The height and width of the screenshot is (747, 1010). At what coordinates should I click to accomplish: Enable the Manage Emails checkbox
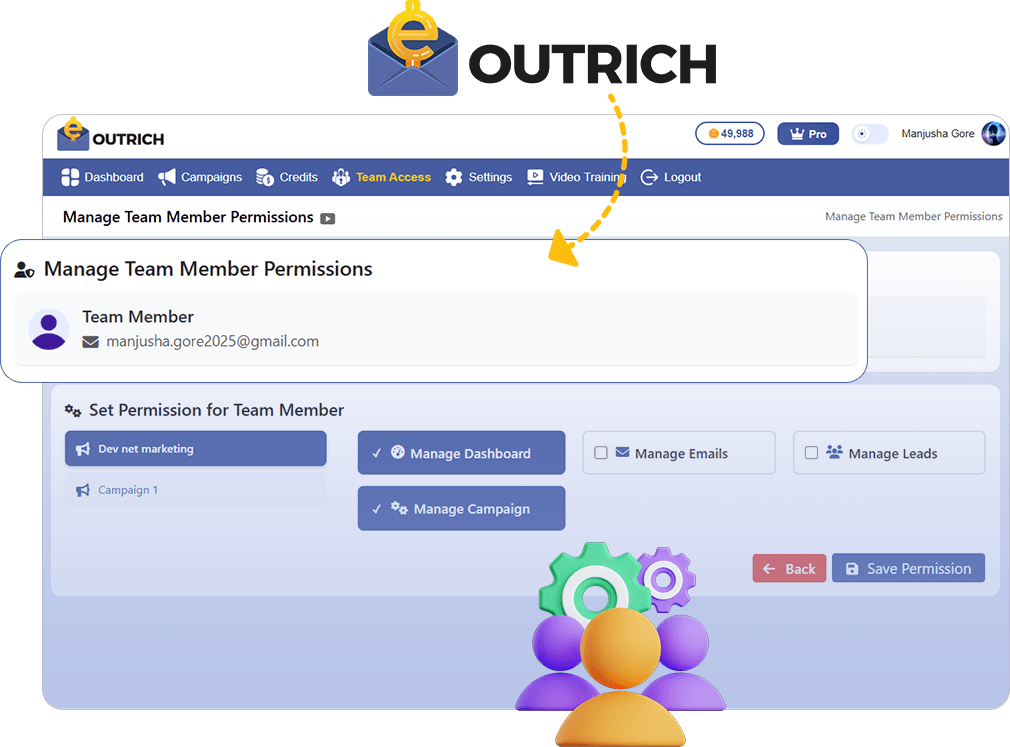(601, 453)
